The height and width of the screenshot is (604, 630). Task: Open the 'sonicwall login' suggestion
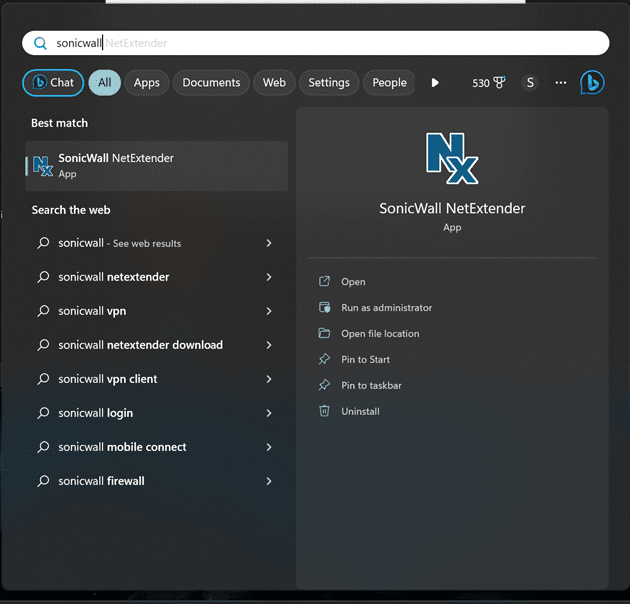coord(157,413)
